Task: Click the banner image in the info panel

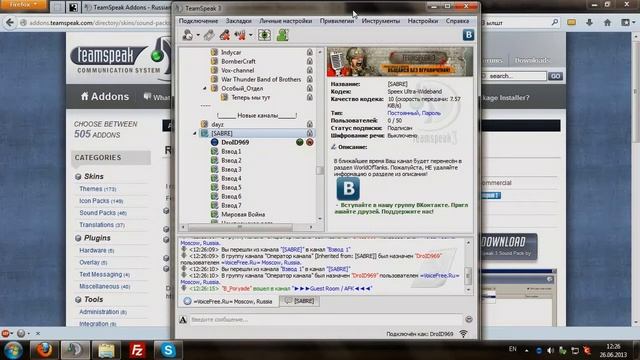Action: coord(400,62)
